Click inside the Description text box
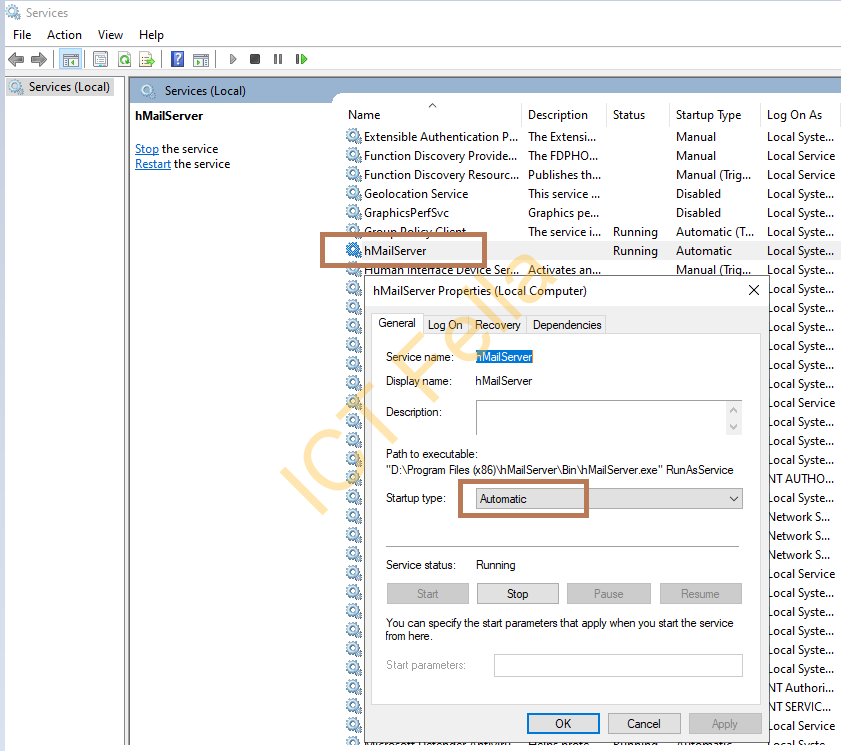The width and height of the screenshot is (841, 751). coord(601,417)
